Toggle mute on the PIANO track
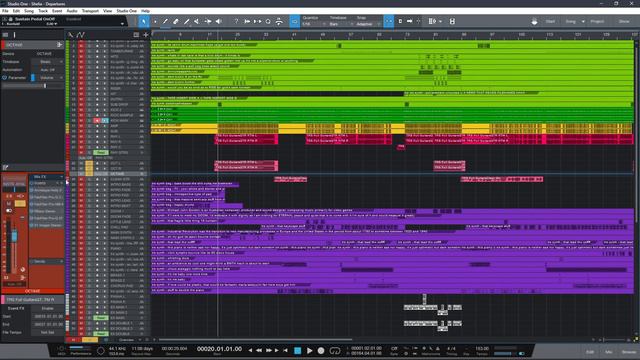 (x=81, y=248)
